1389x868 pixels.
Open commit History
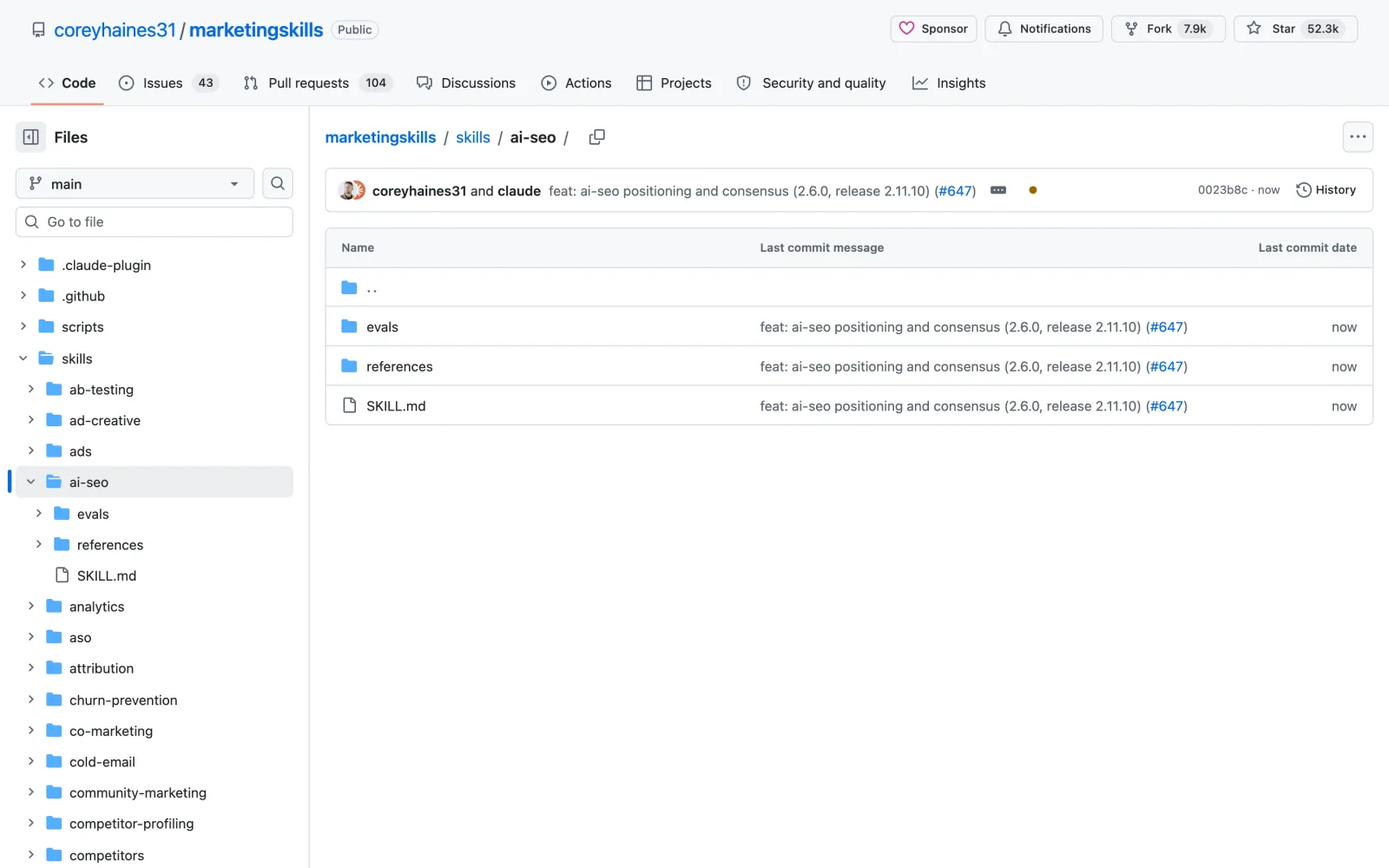click(1326, 190)
